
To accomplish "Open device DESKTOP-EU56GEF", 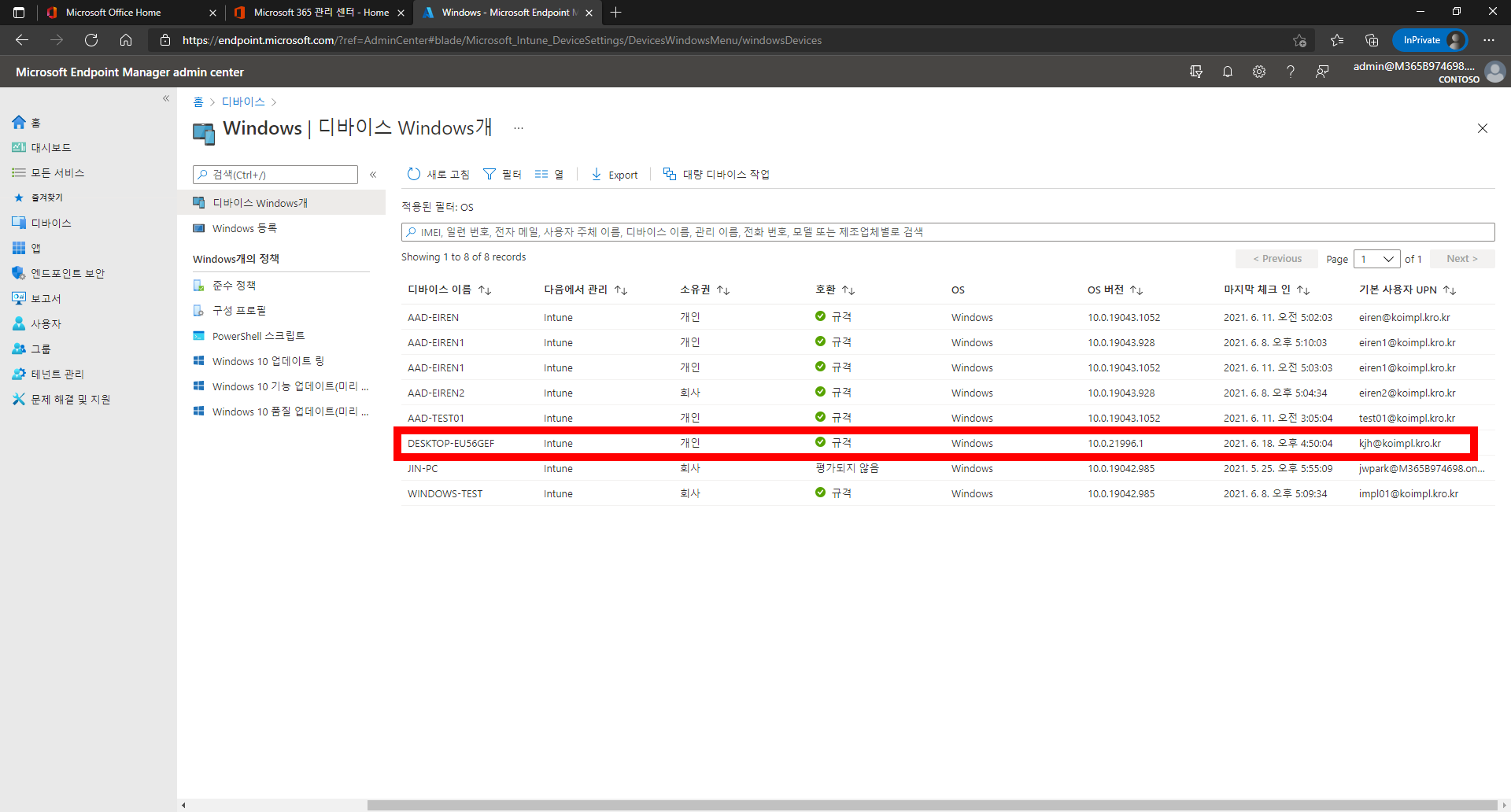I will pyautogui.click(x=451, y=444).
